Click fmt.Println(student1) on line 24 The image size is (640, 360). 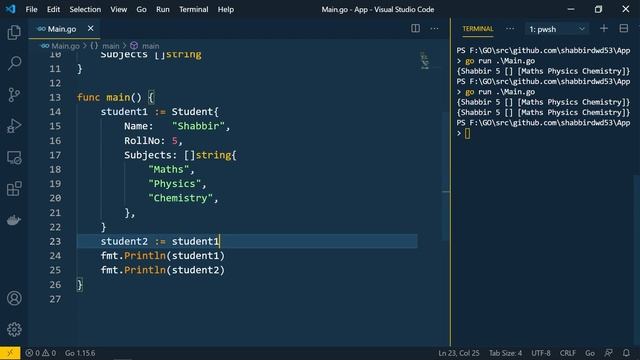click(x=163, y=256)
